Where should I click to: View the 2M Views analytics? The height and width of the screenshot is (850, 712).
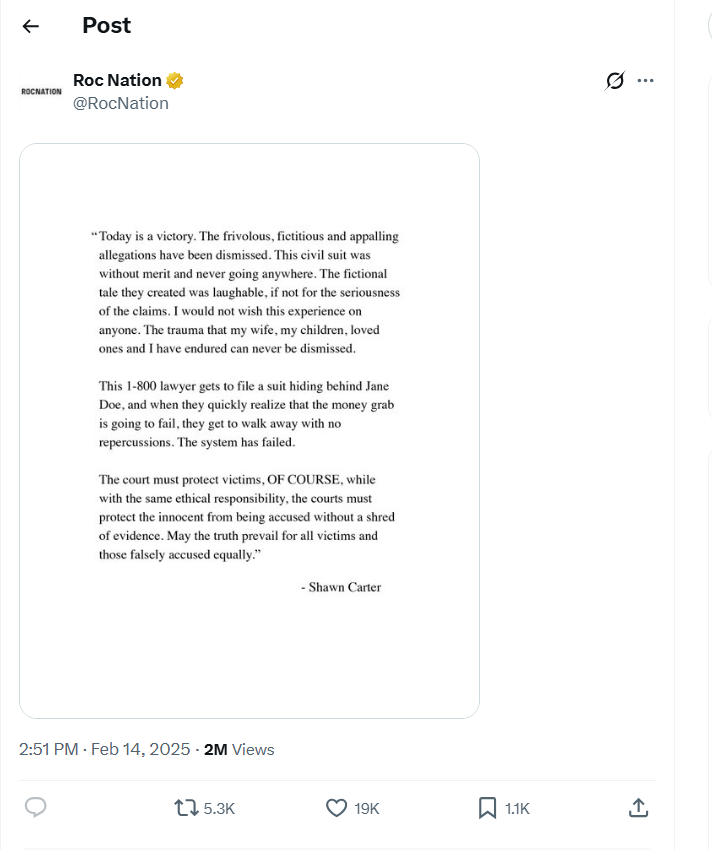pos(239,749)
